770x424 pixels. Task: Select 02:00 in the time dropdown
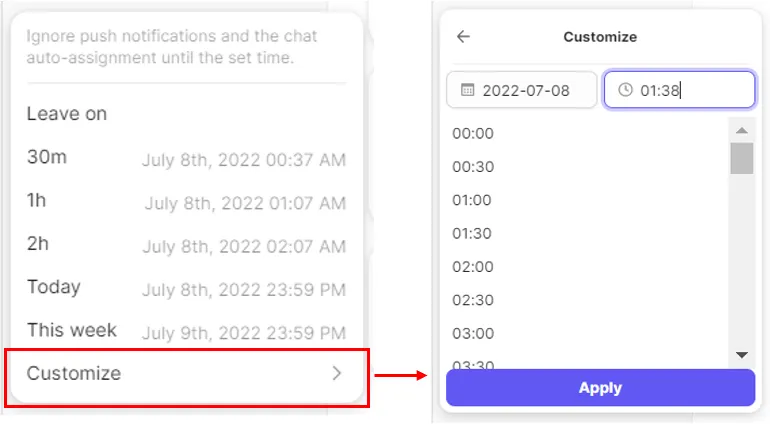473,266
